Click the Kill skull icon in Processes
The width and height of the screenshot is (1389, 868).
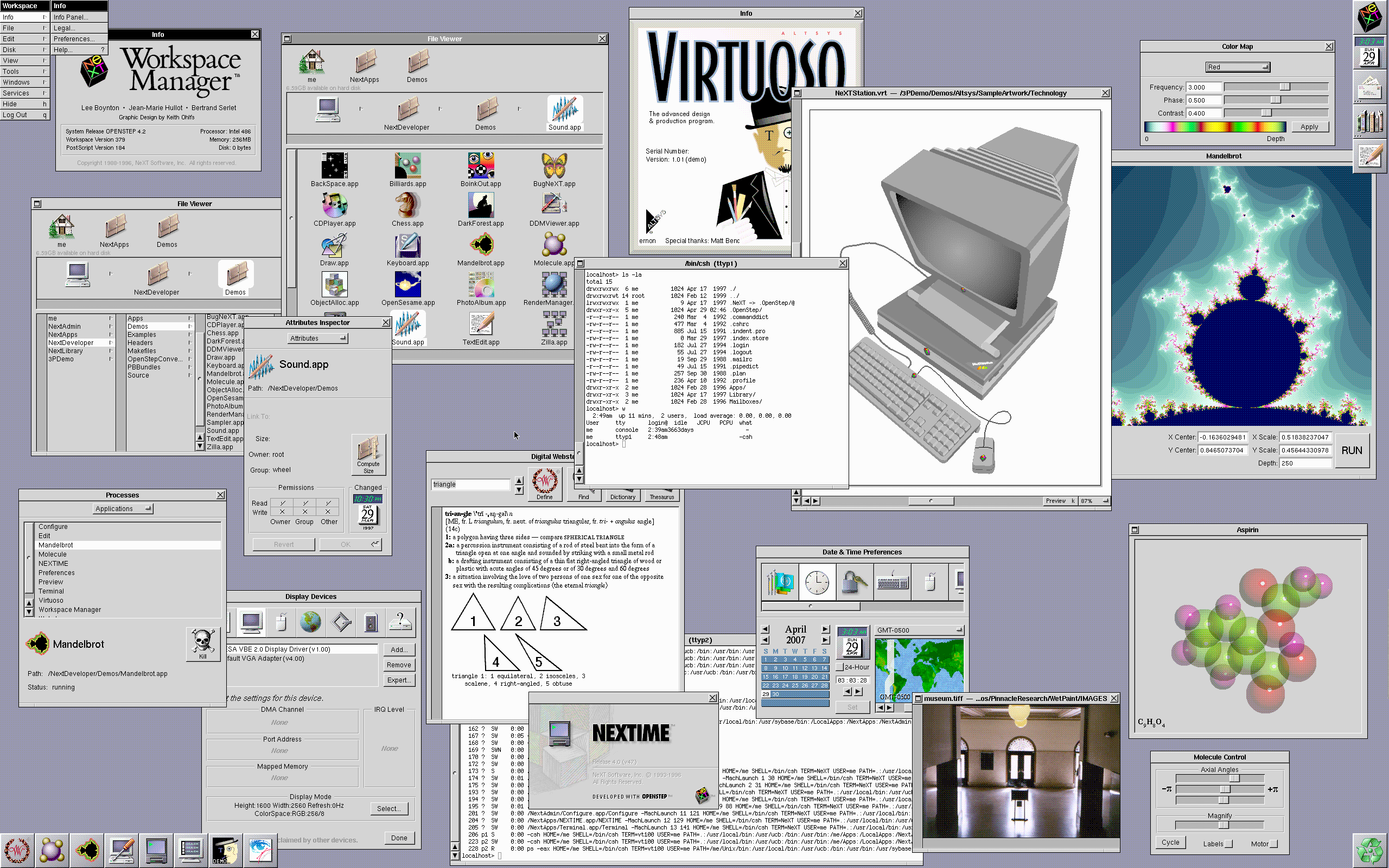coord(203,642)
